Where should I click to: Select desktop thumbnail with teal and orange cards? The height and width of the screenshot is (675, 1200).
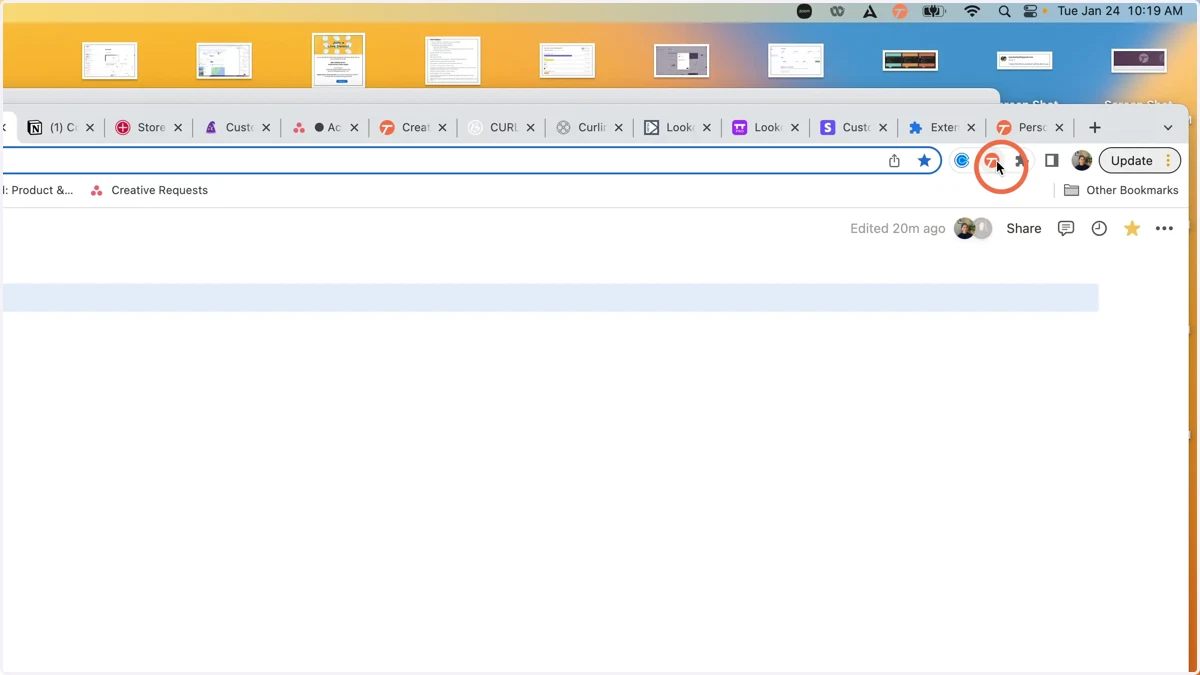pos(910,60)
